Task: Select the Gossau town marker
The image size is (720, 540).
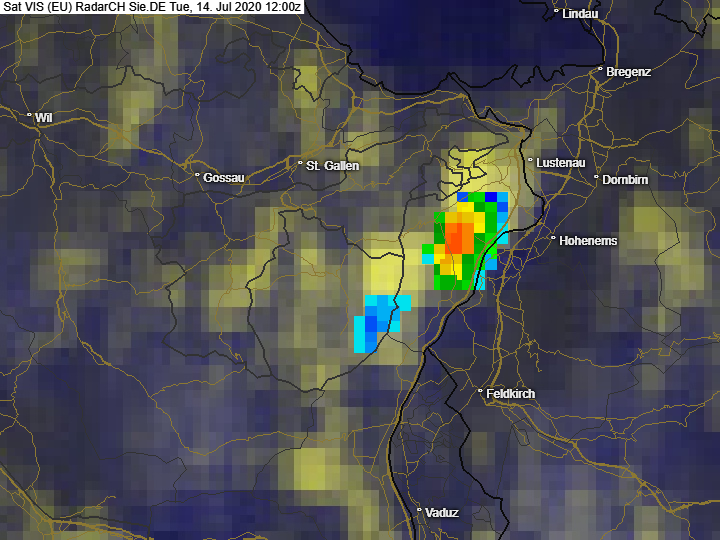Action: (x=197, y=175)
